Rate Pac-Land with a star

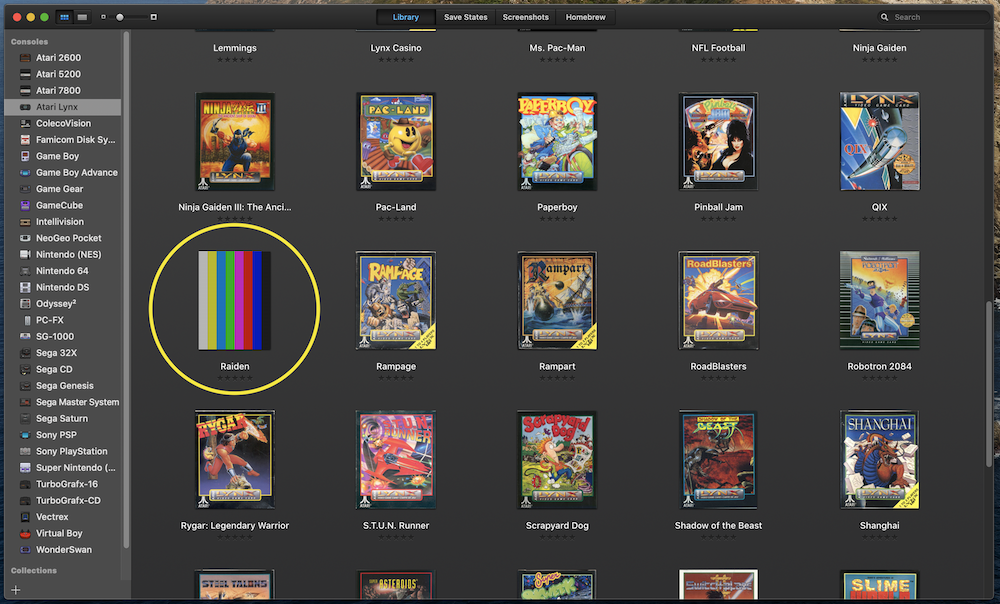pyautogui.click(x=395, y=221)
